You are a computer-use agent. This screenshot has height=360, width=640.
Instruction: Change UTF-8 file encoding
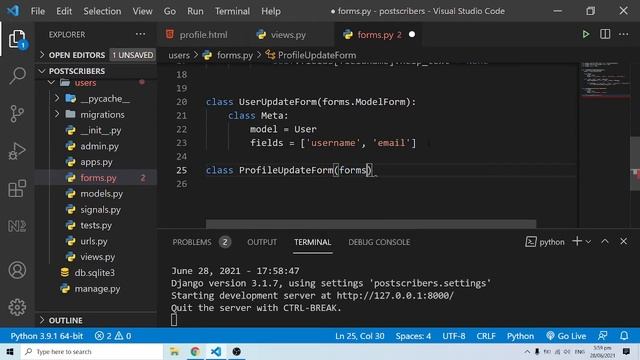point(453,336)
